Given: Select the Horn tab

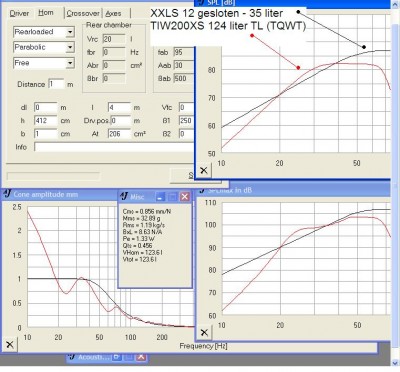Looking at the screenshot, I should (46, 13).
